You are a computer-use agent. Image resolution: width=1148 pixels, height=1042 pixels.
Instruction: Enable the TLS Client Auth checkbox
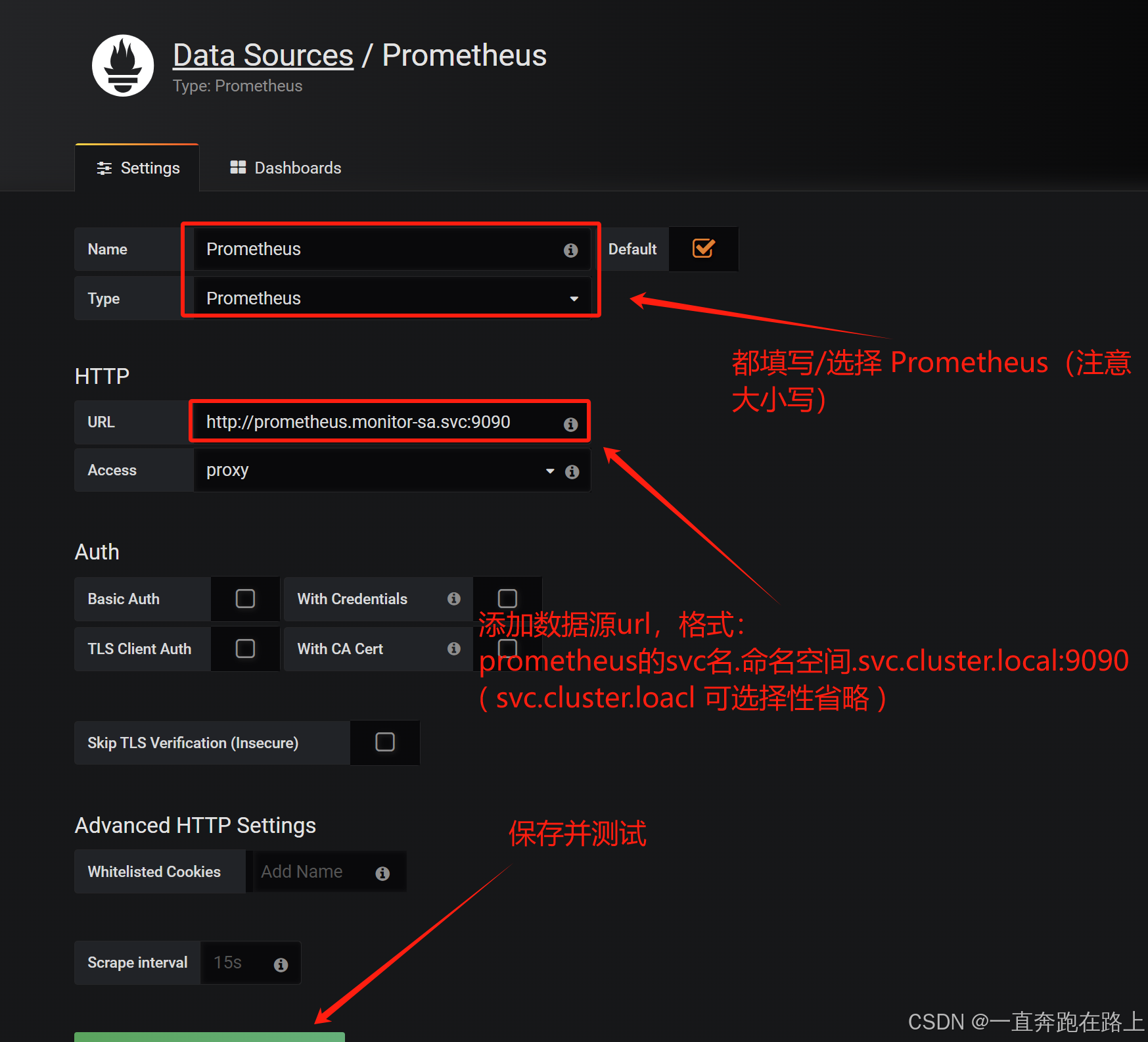click(x=245, y=649)
